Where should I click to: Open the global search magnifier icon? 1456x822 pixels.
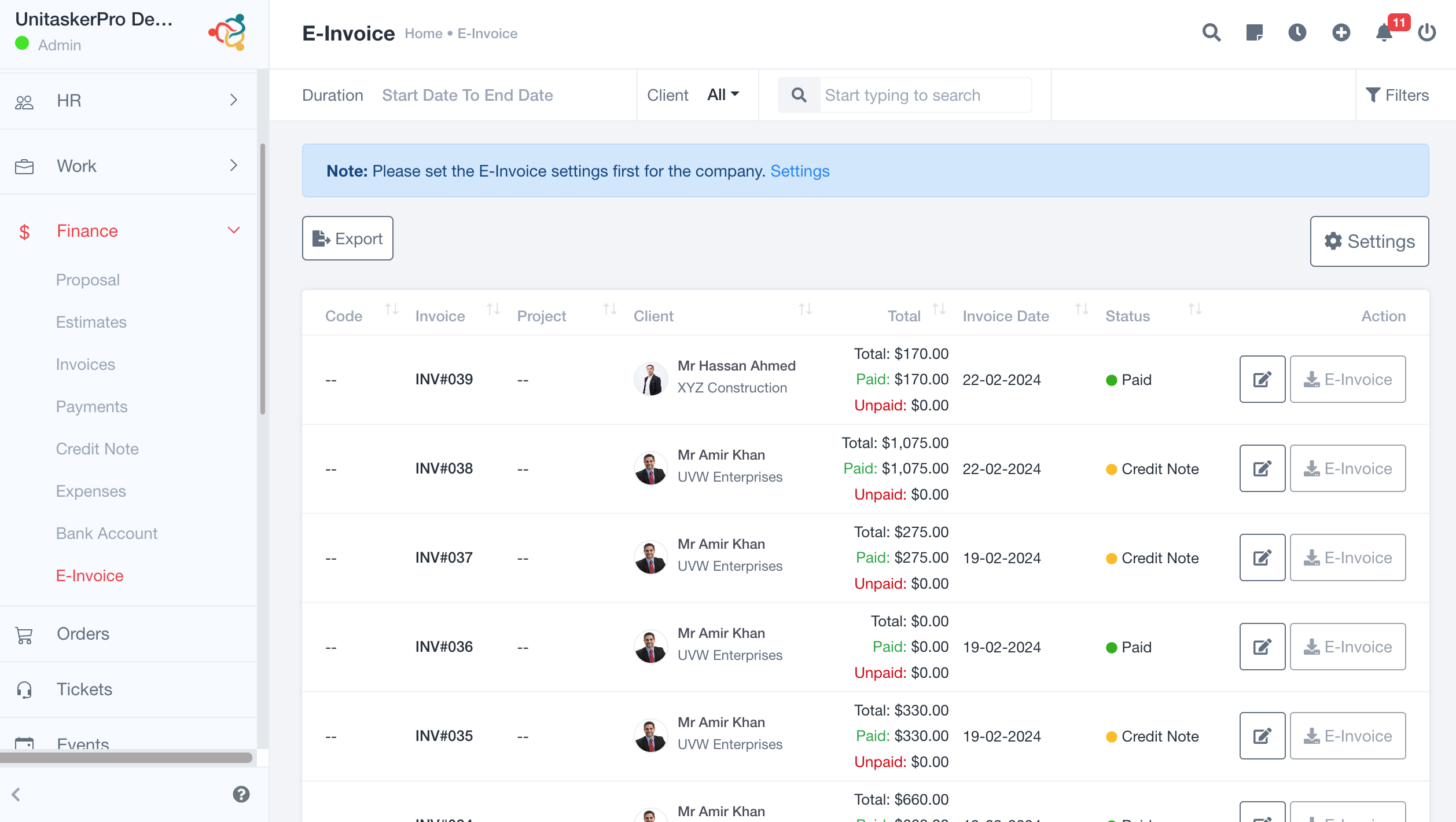point(1211,32)
